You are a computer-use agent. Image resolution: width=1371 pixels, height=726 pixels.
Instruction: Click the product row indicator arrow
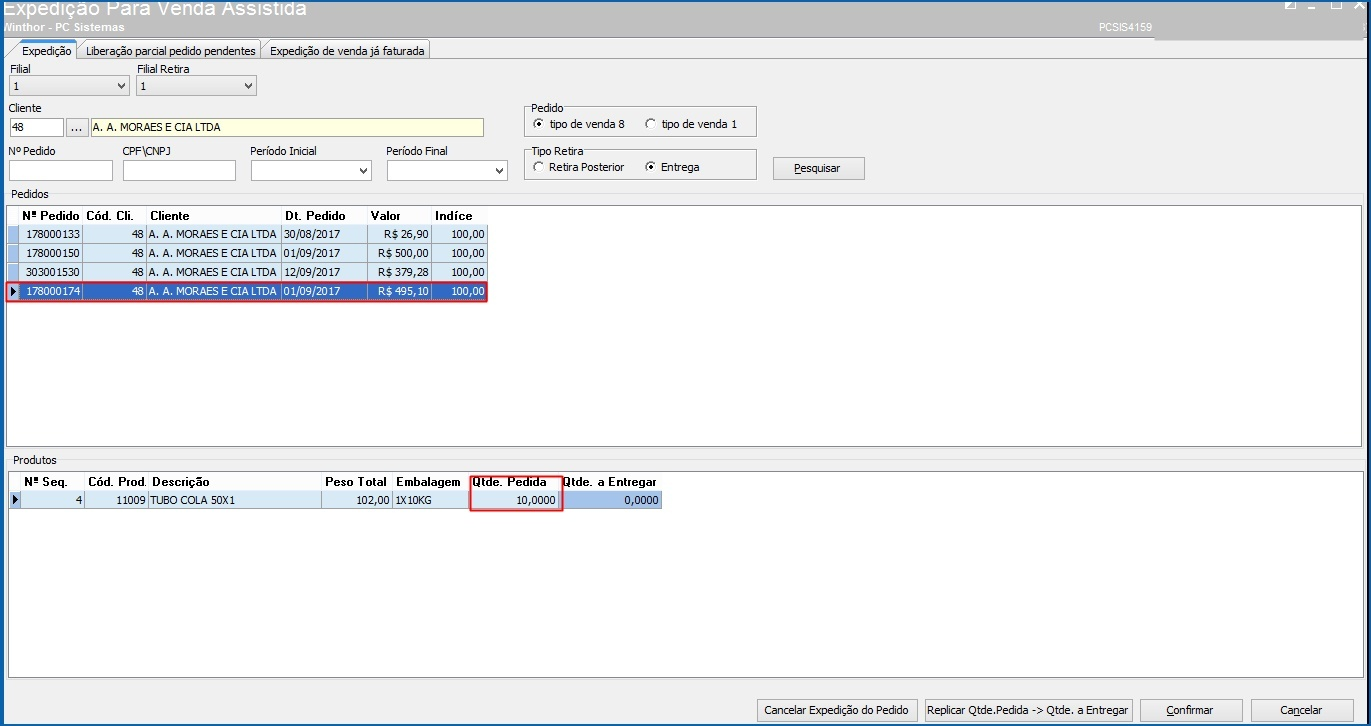click(15, 500)
